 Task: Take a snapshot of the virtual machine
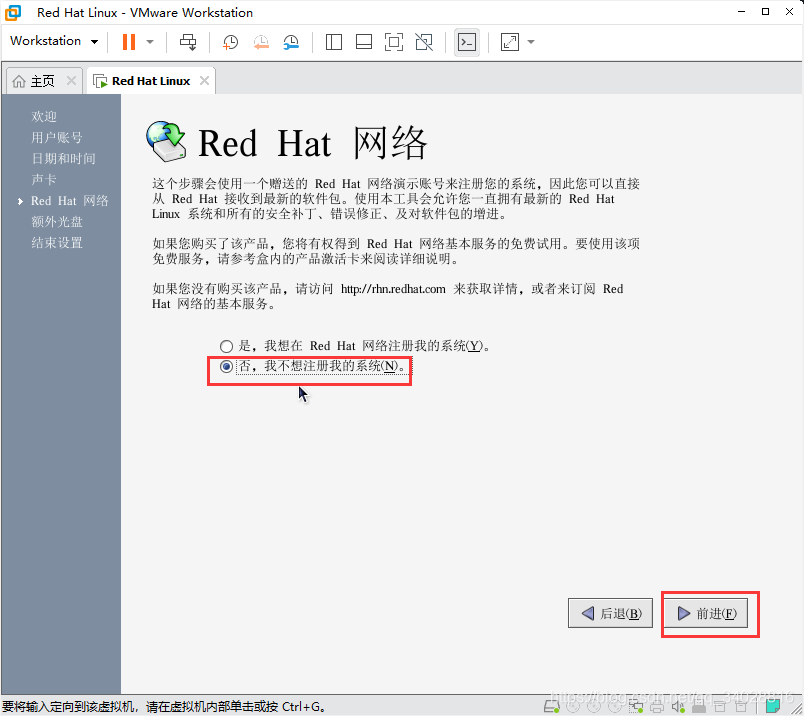click(x=229, y=41)
